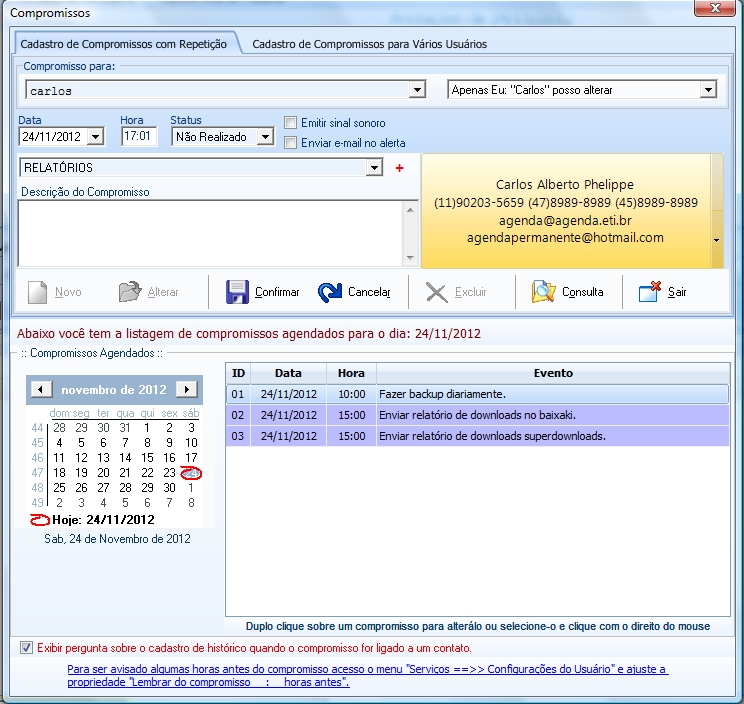Screen dimensions: 744x704
Task: Open the Data date picker dropdown
Action: coord(95,137)
